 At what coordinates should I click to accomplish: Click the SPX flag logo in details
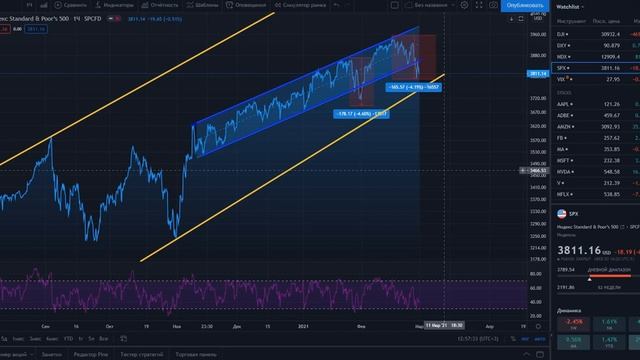[562, 214]
